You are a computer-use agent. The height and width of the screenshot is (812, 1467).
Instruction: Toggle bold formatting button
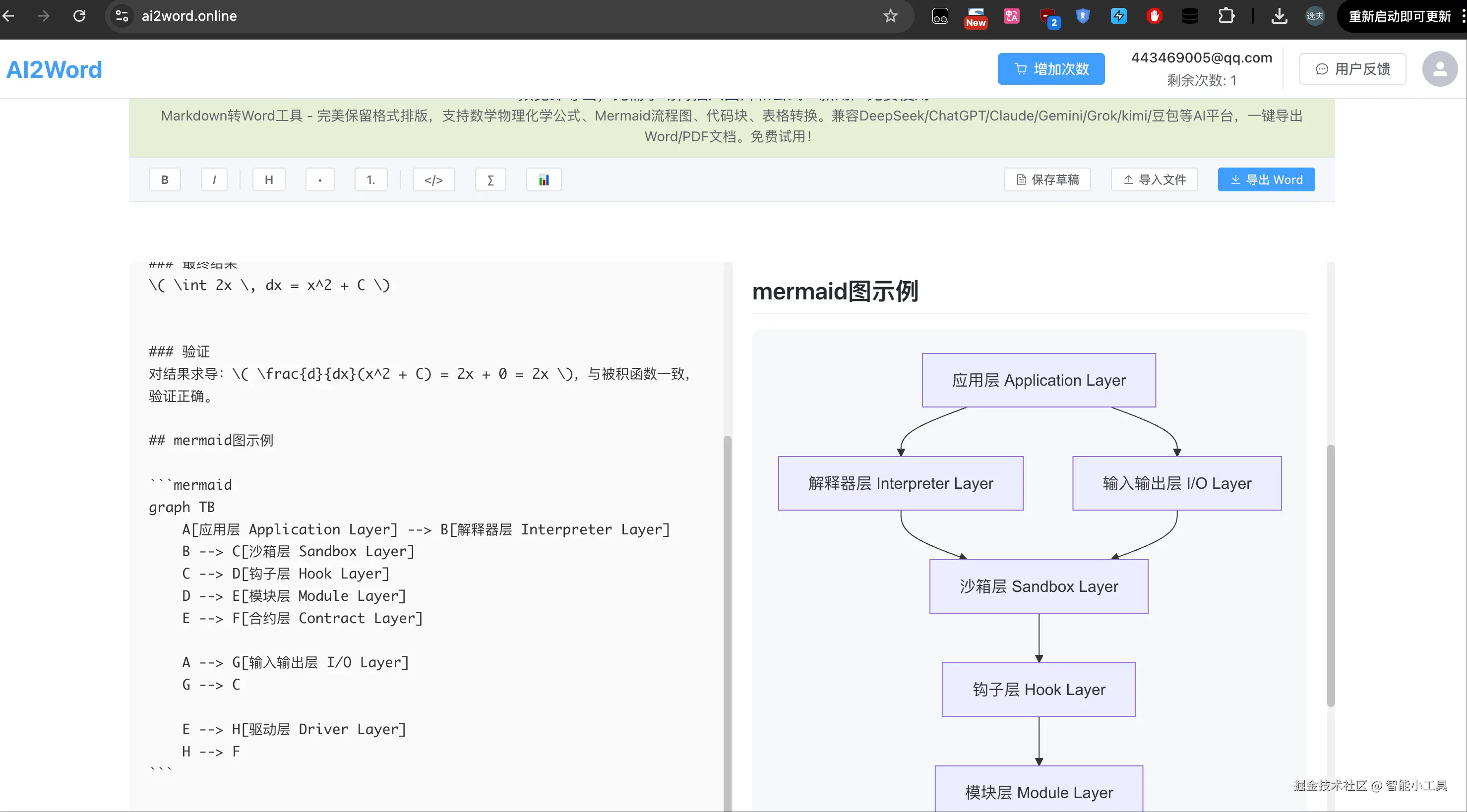pos(165,180)
